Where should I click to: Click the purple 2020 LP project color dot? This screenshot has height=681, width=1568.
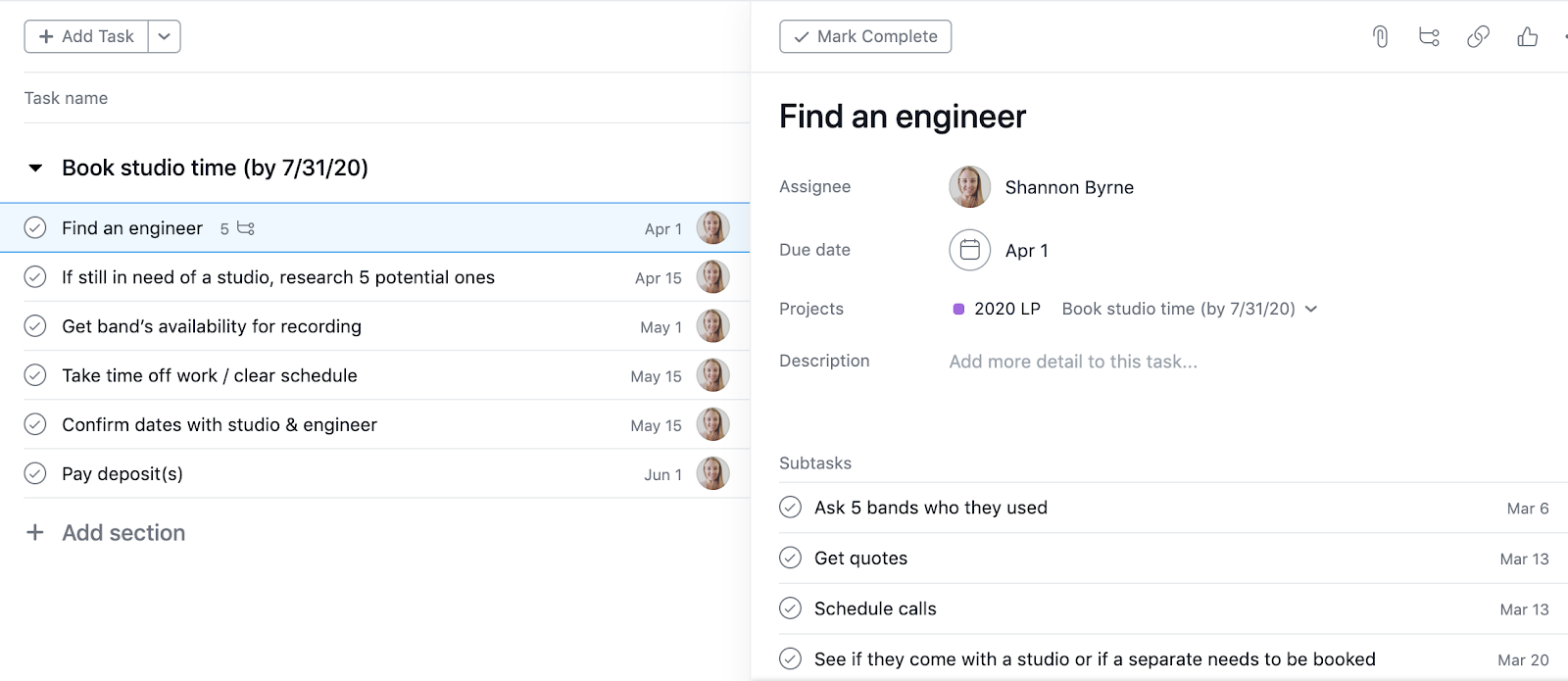958,309
